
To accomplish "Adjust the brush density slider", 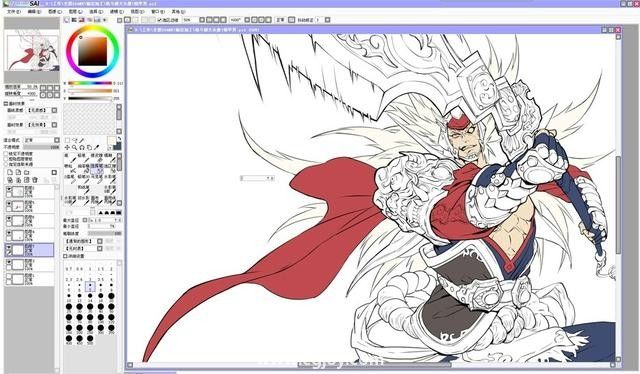I will click(105, 233).
